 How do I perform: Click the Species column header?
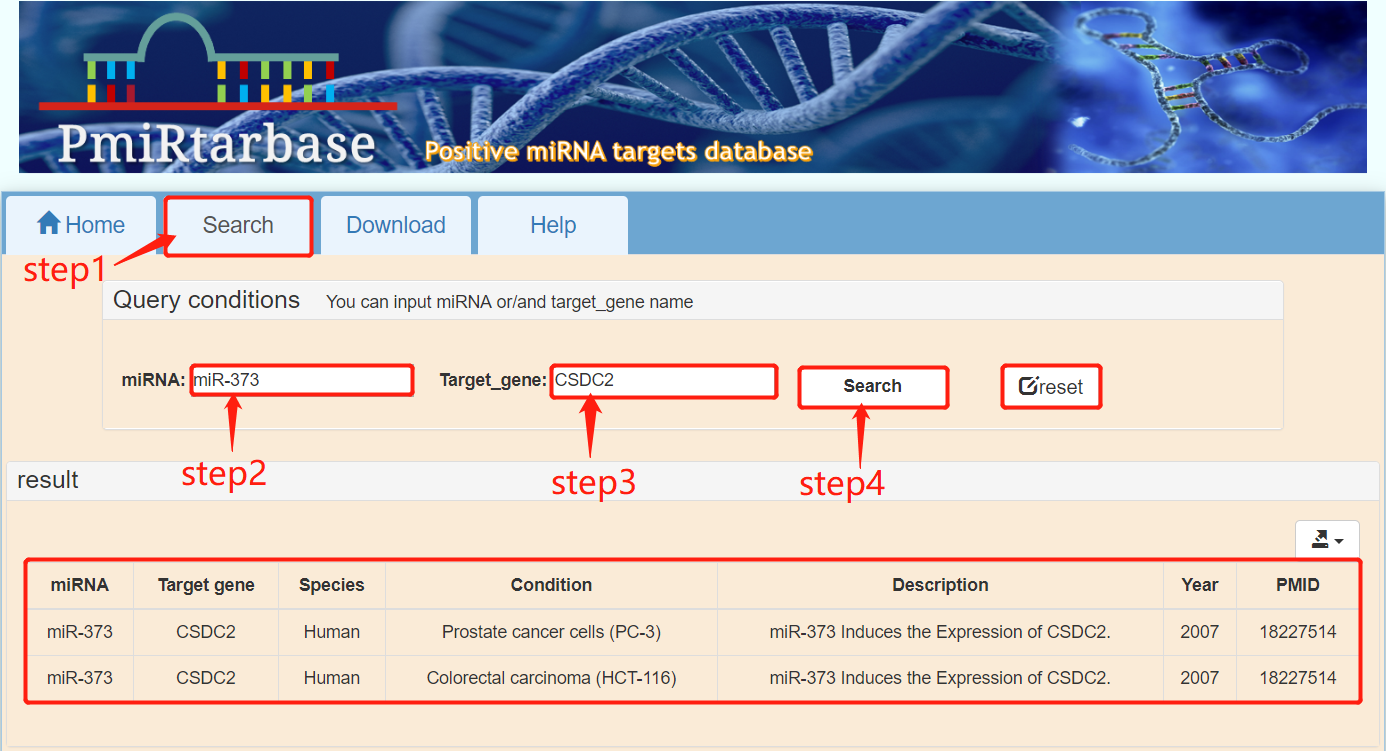[332, 585]
